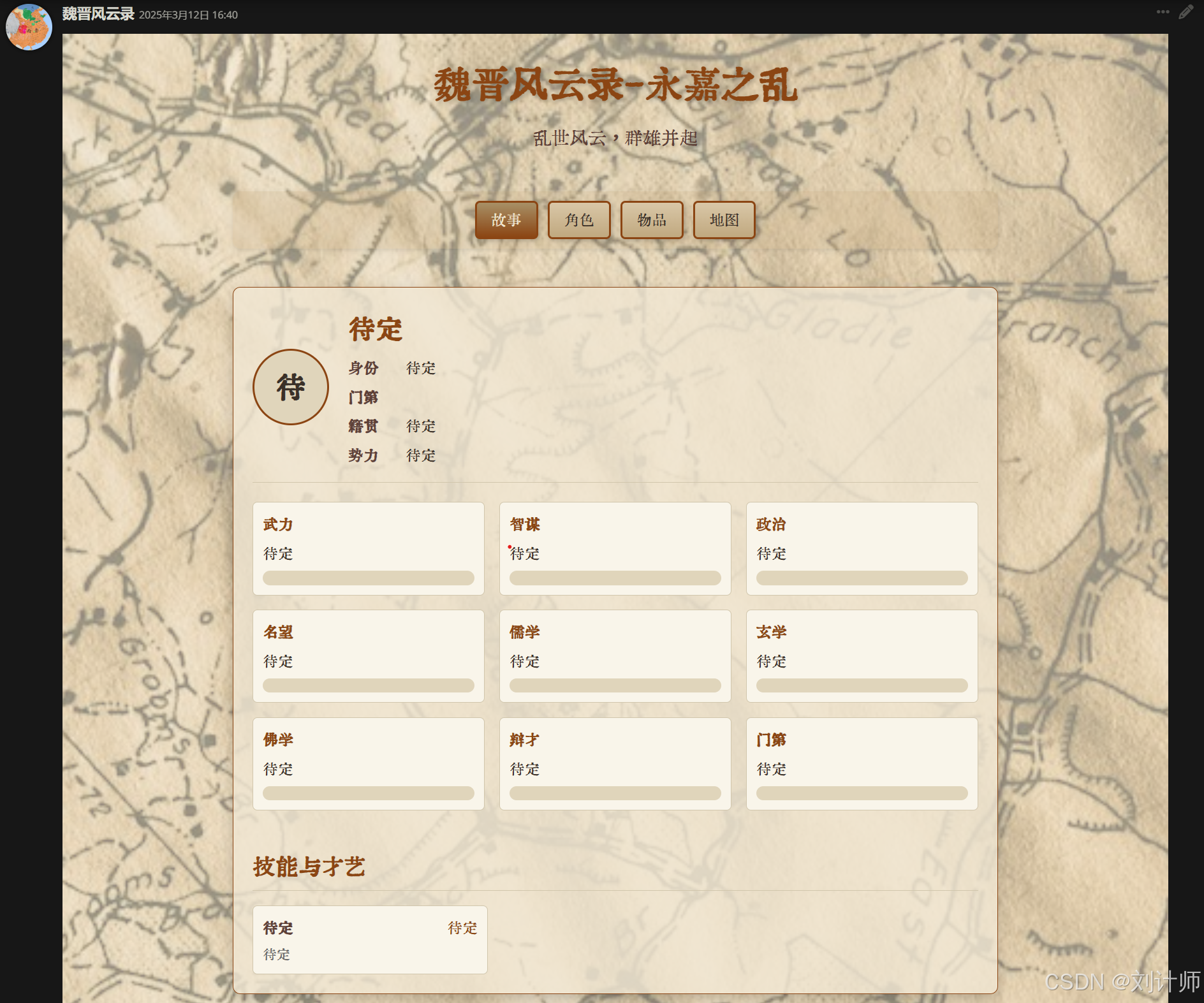Click the 待定 value under 武力
The height and width of the screenshot is (1003, 1204).
278,554
